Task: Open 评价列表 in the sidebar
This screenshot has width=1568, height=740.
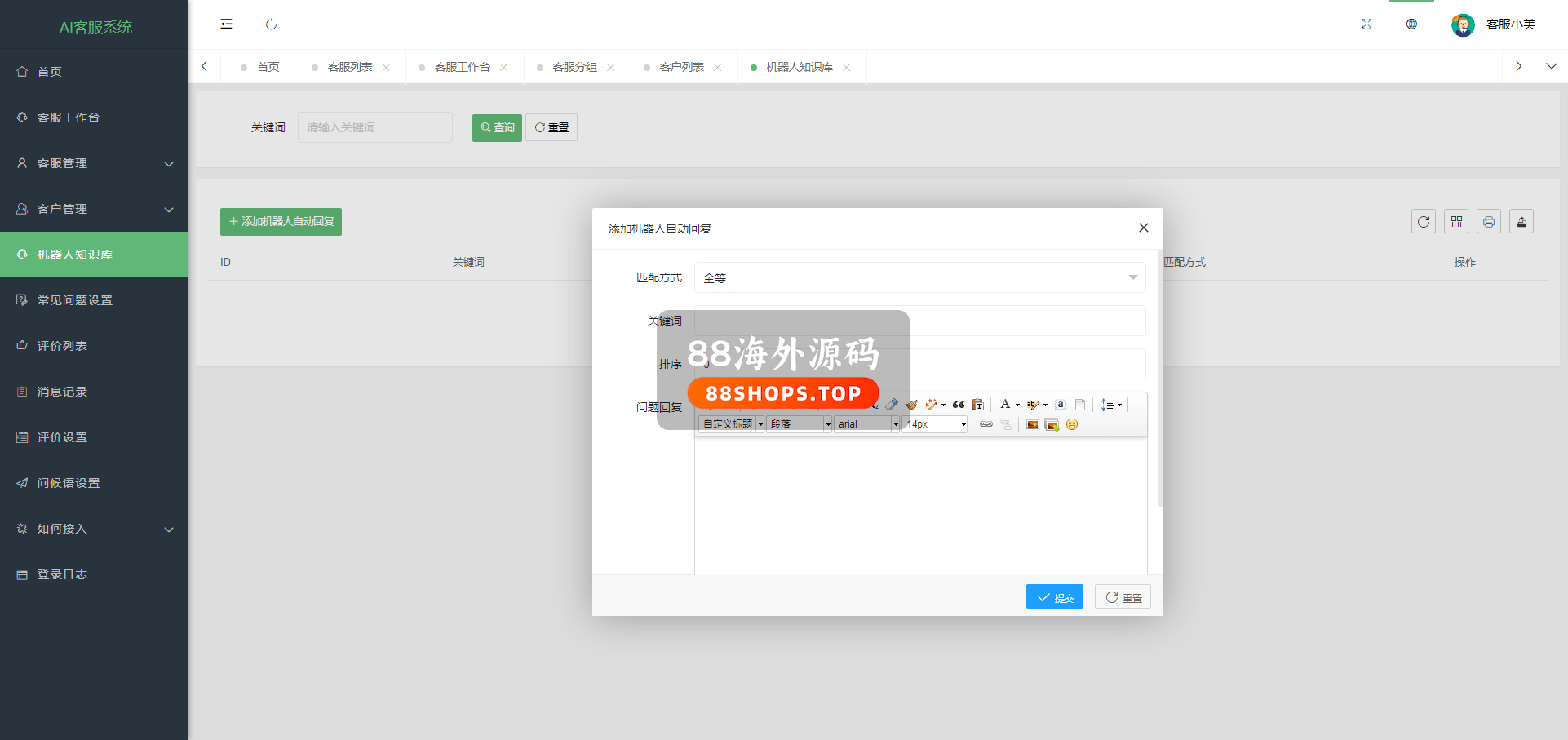Action: [x=62, y=346]
